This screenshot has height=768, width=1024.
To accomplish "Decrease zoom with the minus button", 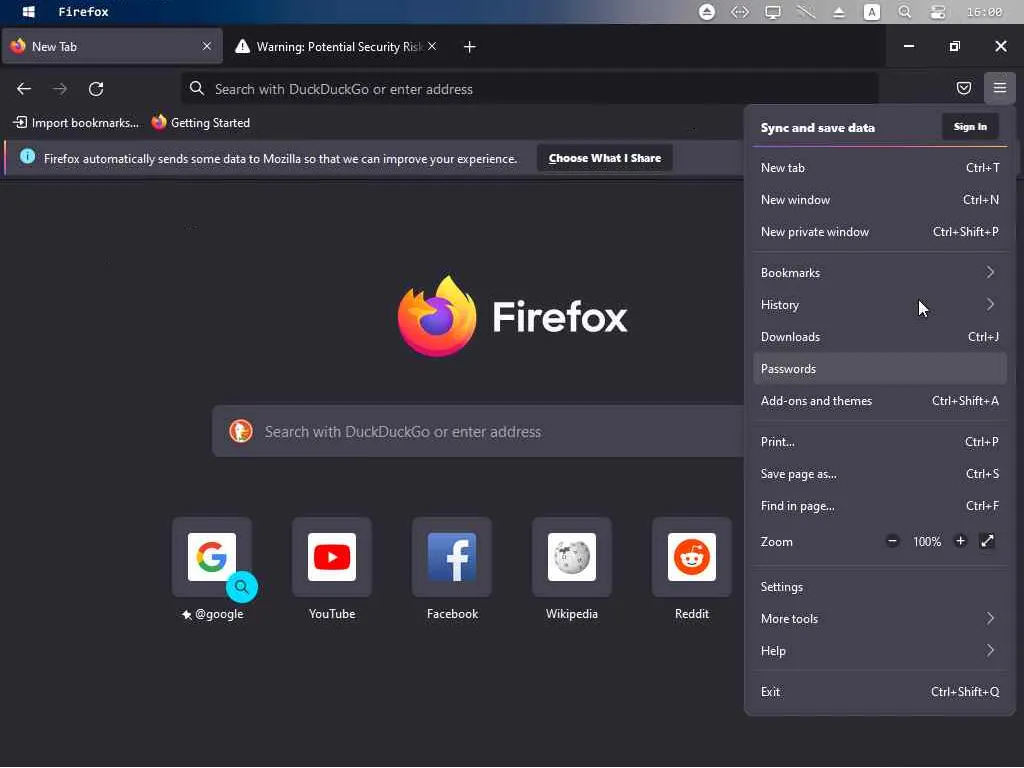I will (x=892, y=541).
